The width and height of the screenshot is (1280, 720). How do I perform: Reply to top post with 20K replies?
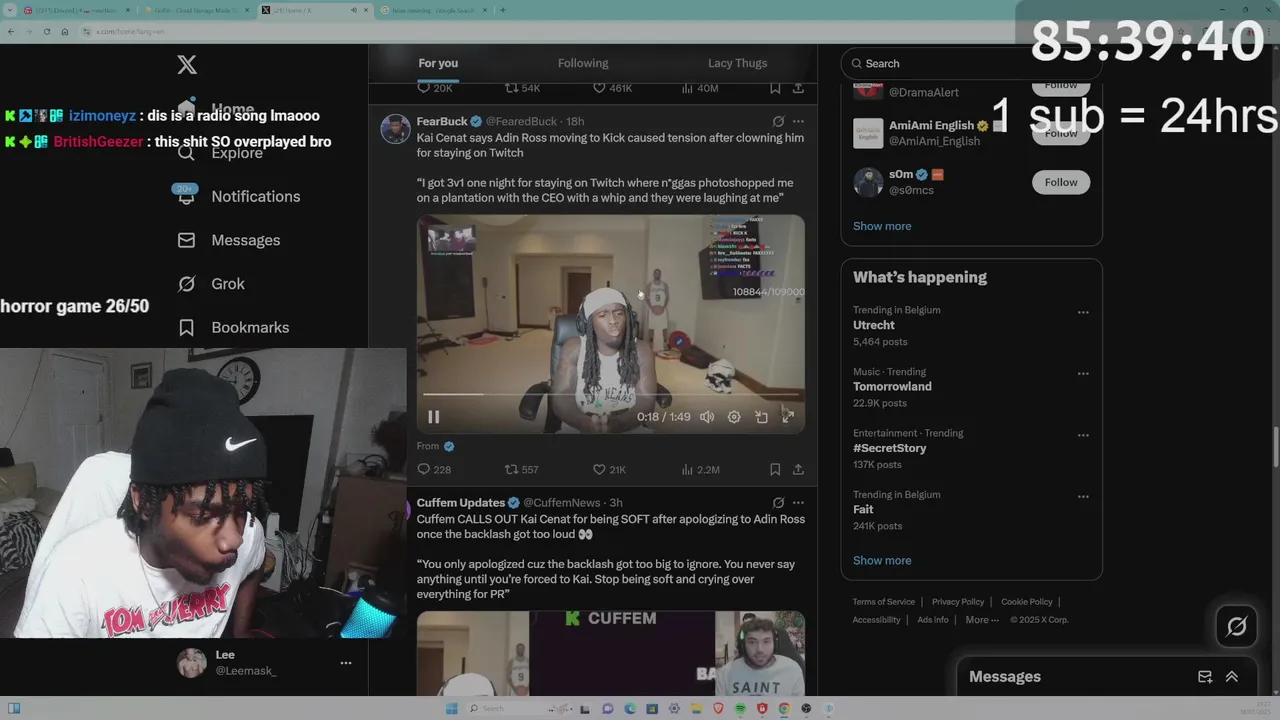click(434, 88)
